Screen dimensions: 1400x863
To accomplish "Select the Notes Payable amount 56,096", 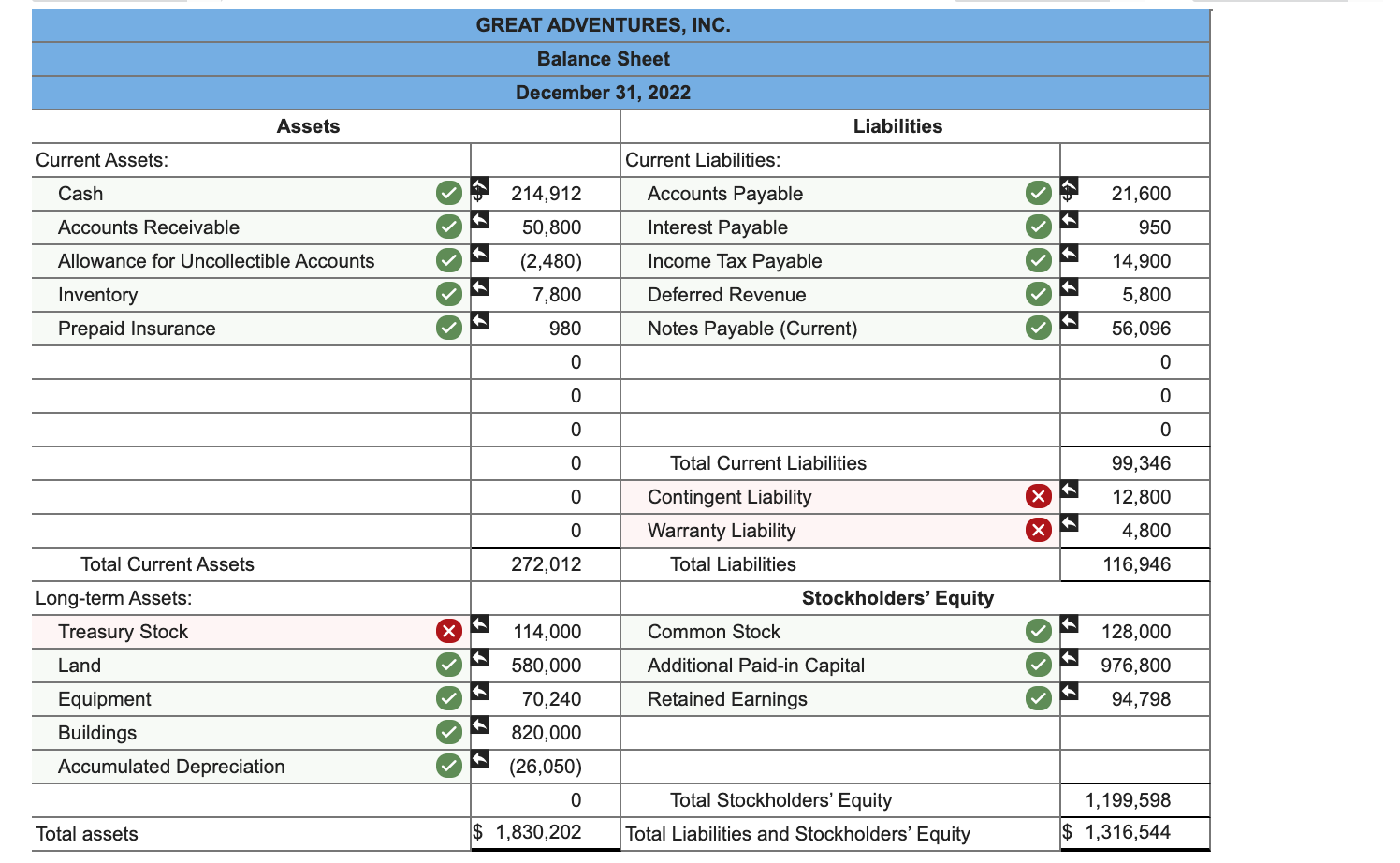I will tap(1135, 329).
